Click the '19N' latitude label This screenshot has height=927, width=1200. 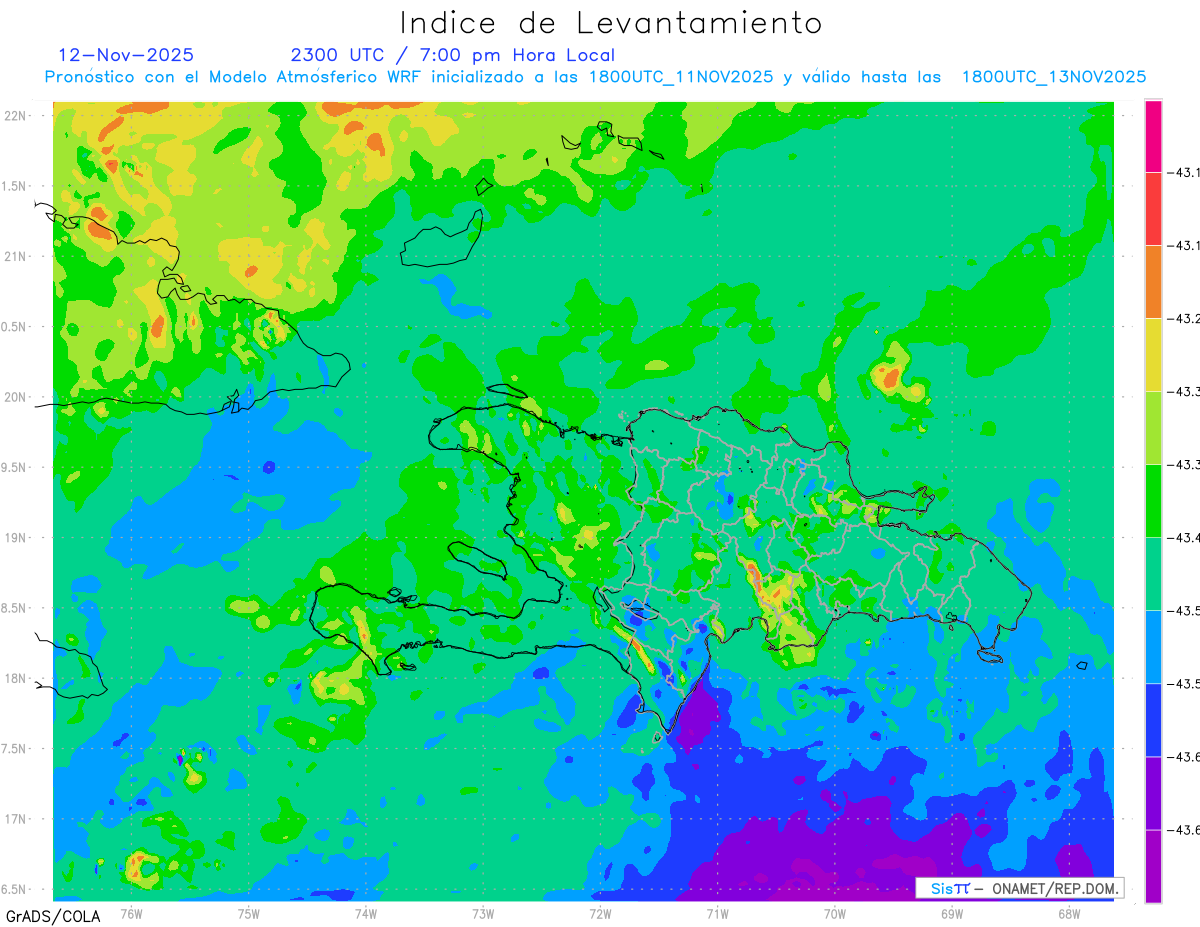coord(15,538)
